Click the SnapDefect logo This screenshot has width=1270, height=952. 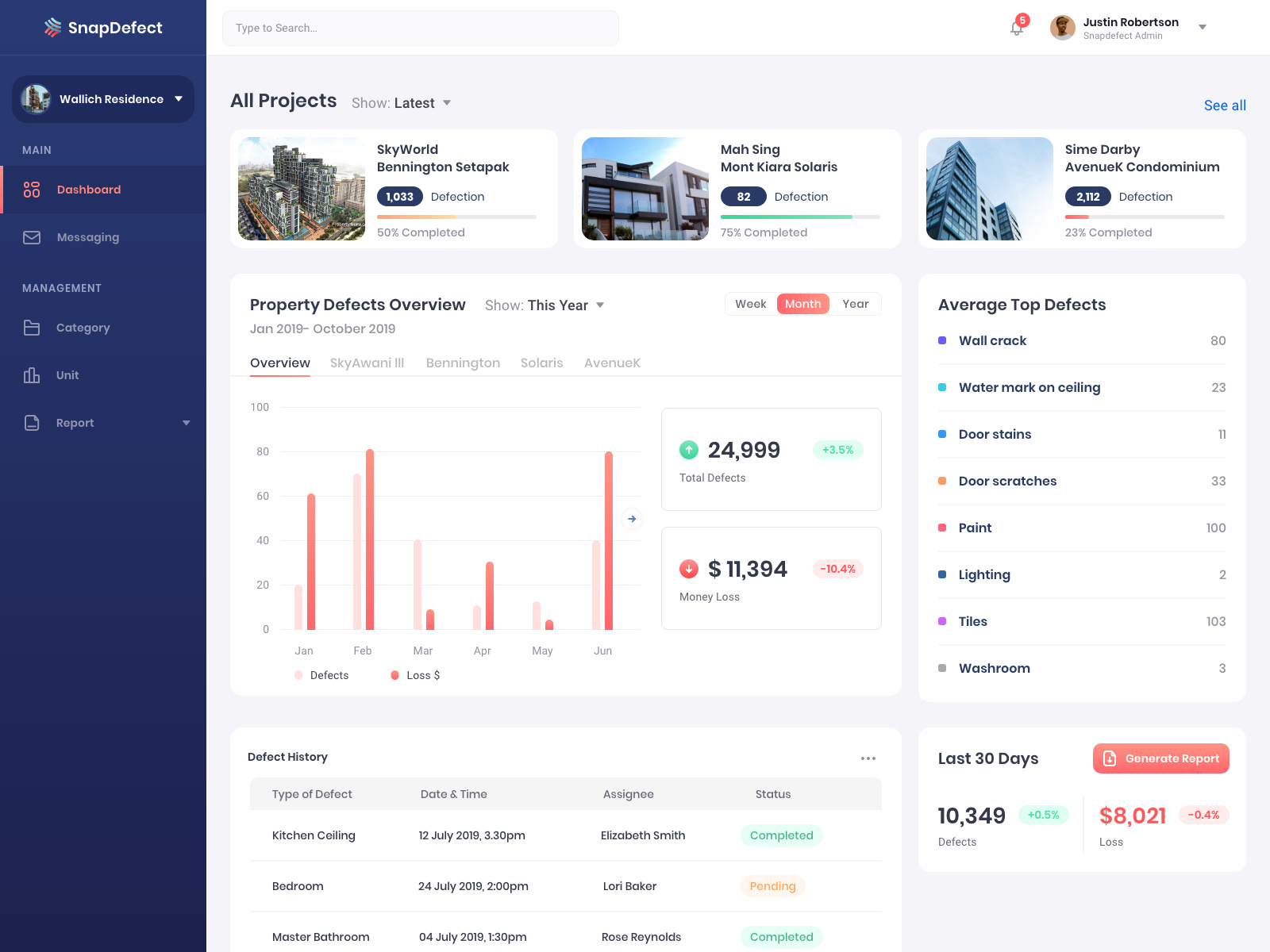coord(103,27)
